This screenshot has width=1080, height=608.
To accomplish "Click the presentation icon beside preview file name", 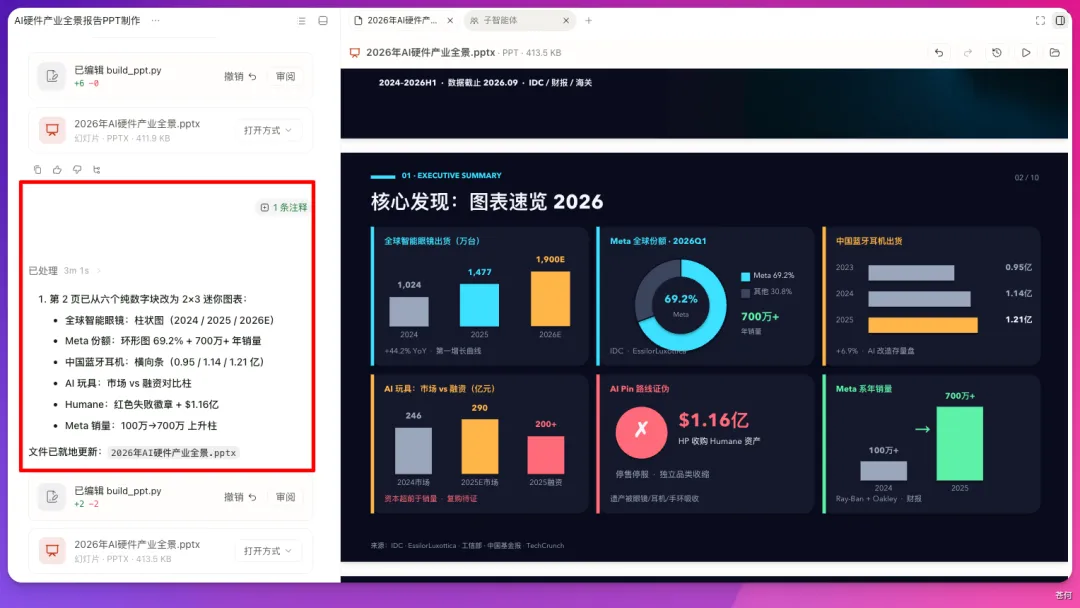I will 355,53.
